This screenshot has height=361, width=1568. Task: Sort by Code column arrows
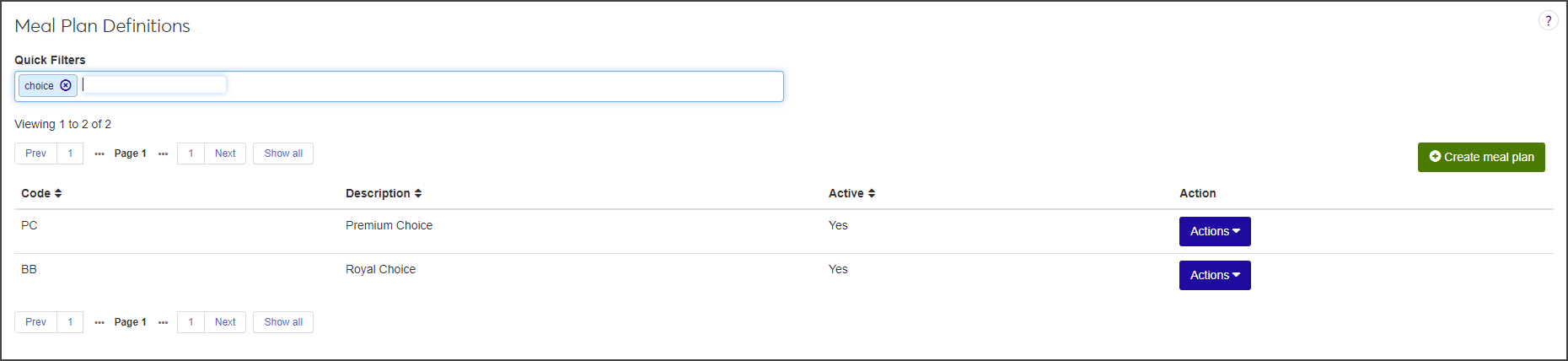(58, 193)
